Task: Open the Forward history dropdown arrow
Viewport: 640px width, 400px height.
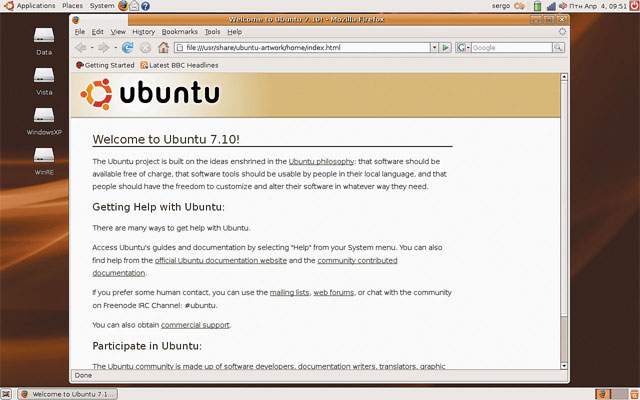Action: [x=116, y=48]
